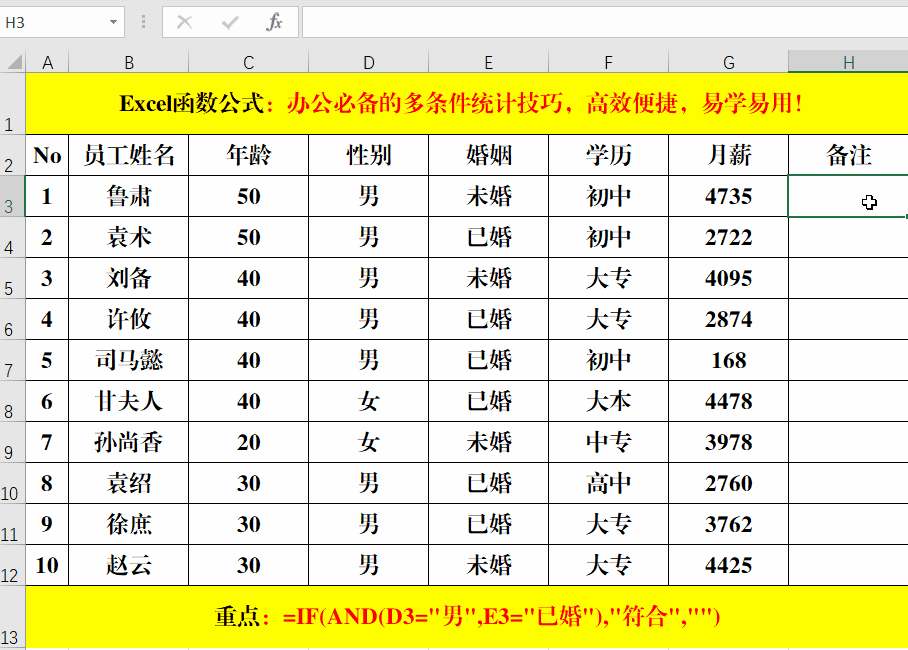This screenshot has width=908, height=650.
Task: Click salary cell '2760'
Action: 728,483
